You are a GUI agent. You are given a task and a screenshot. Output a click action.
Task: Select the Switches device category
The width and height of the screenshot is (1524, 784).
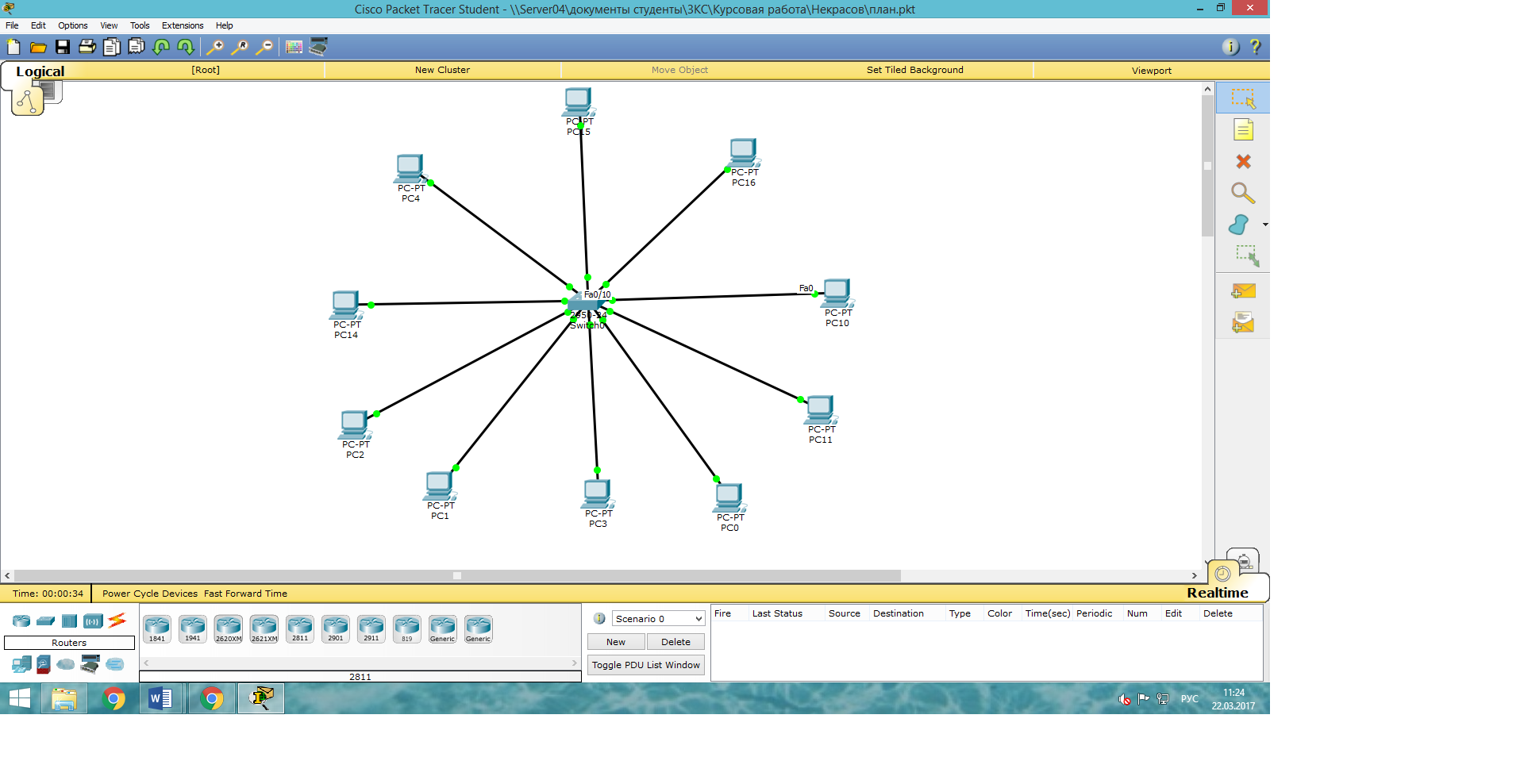46,621
